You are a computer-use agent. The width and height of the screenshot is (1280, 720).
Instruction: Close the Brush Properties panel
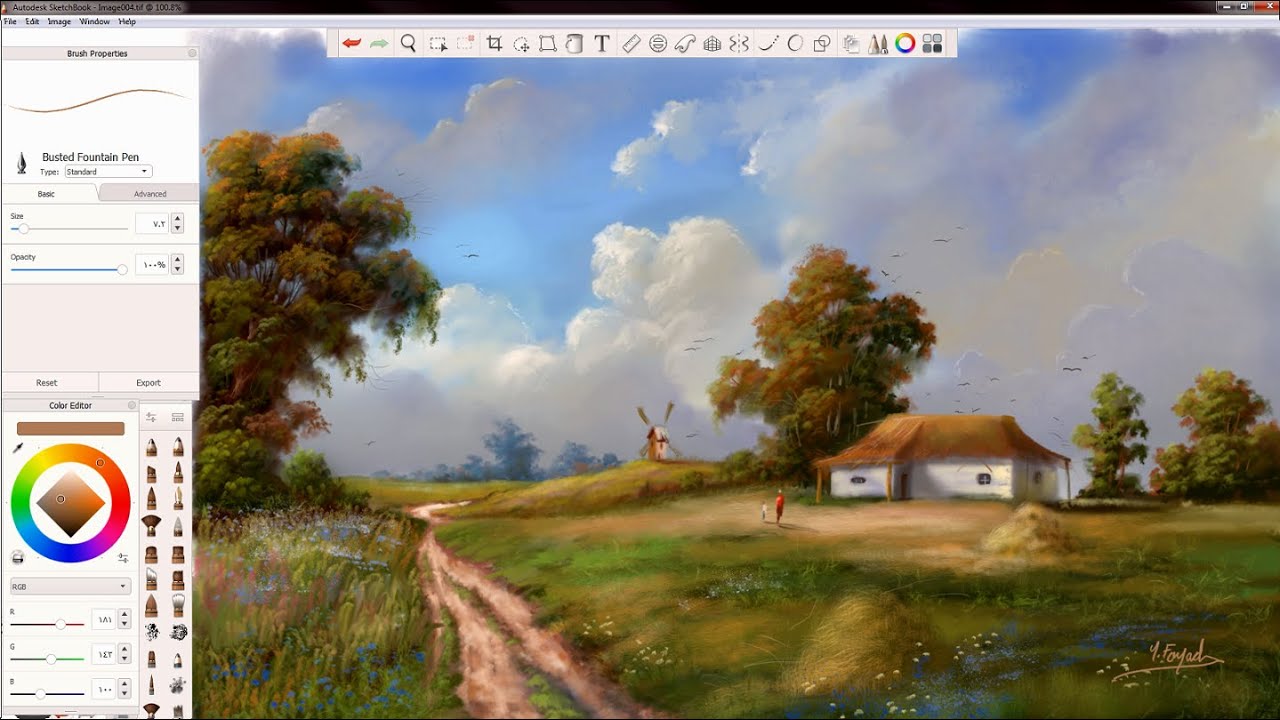pyautogui.click(x=192, y=53)
